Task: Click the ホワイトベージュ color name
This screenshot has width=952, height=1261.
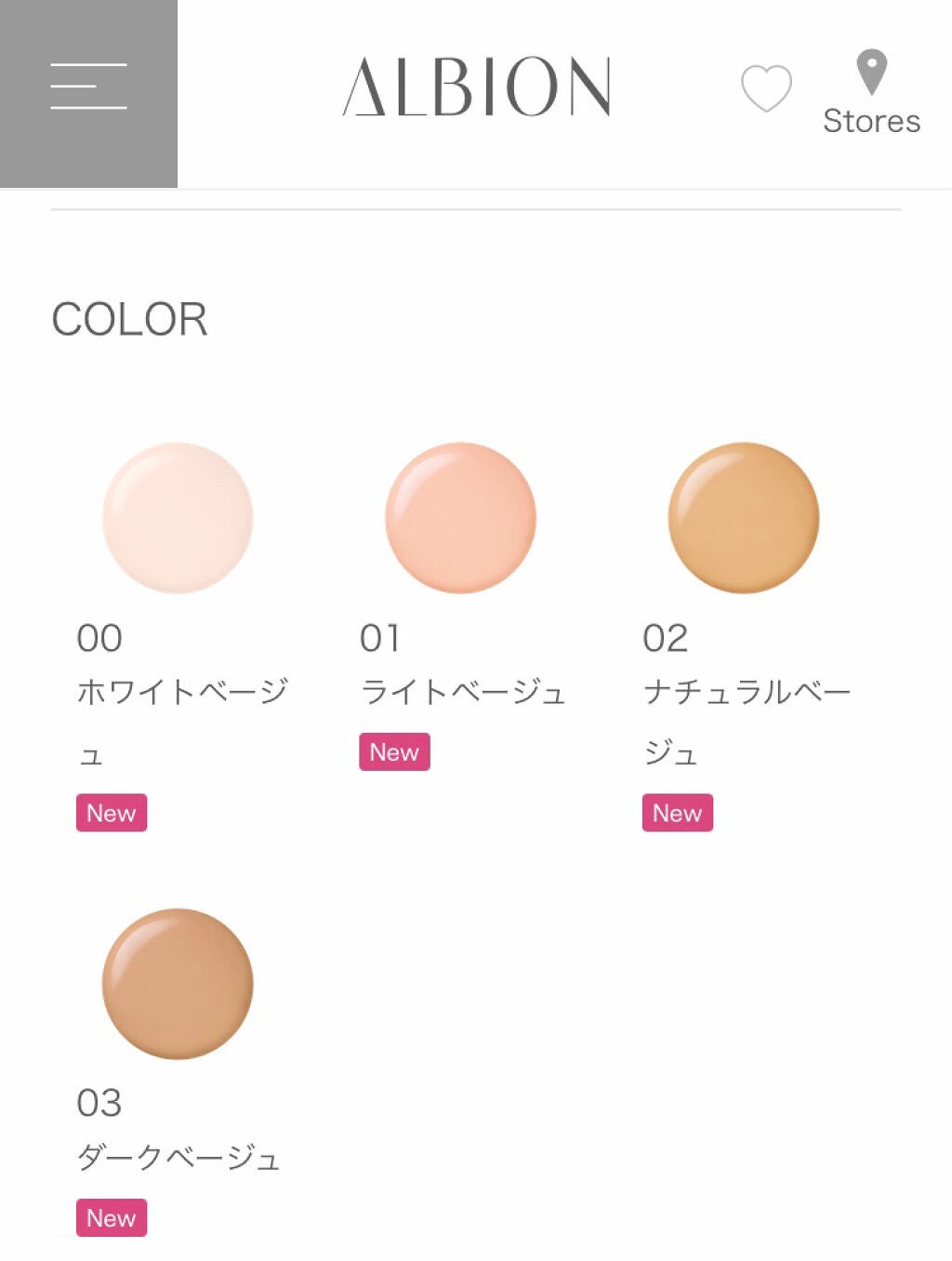Action: coord(182,692)
